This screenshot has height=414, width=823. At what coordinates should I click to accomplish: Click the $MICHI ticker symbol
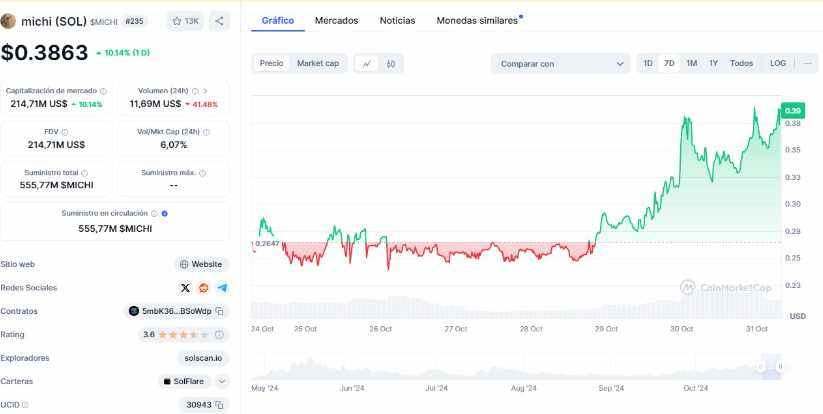(x=104, y=22)
